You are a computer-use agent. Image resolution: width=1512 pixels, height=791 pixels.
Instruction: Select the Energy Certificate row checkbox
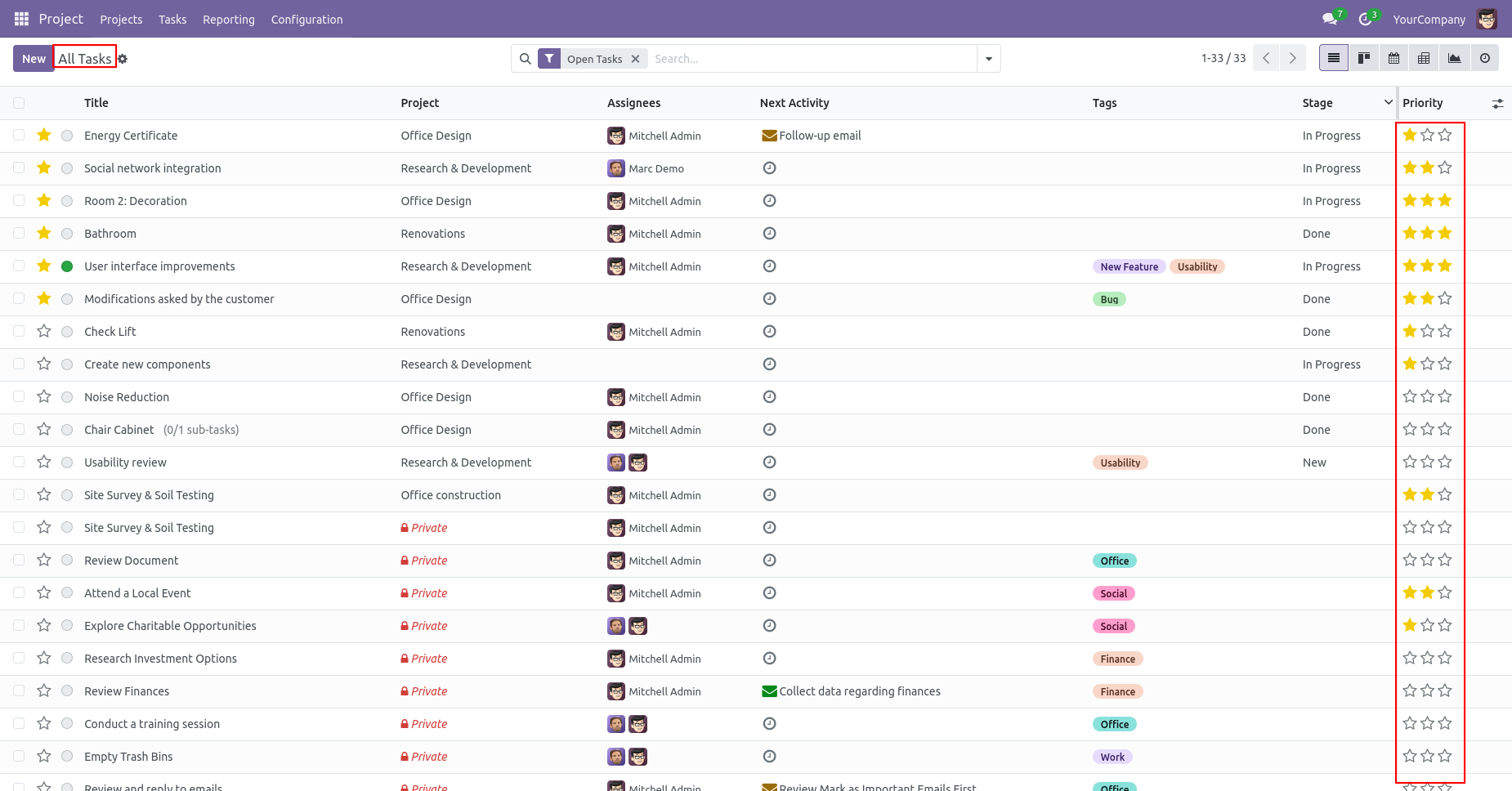click(19, 135)
